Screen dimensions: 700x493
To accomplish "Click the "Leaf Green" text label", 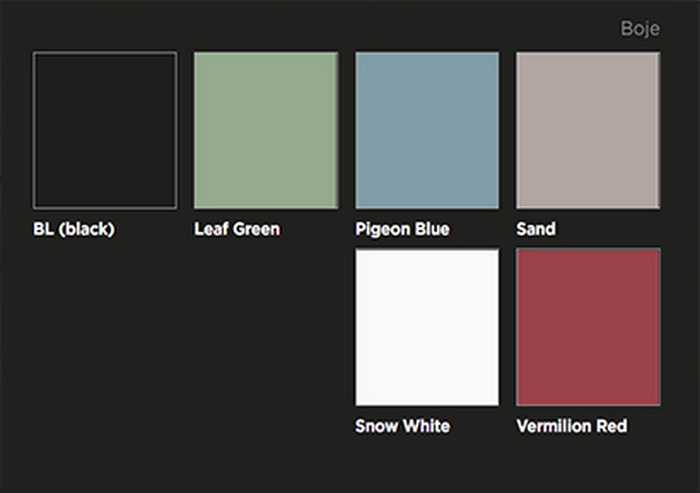I will pyautogui.click(x=237, y=229).
